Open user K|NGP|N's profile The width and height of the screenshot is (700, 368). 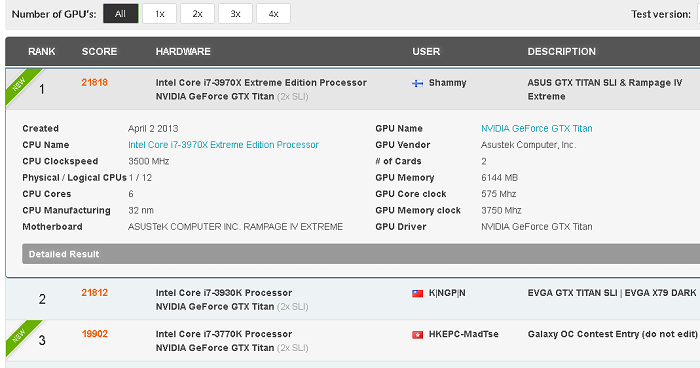pos(447,293)
